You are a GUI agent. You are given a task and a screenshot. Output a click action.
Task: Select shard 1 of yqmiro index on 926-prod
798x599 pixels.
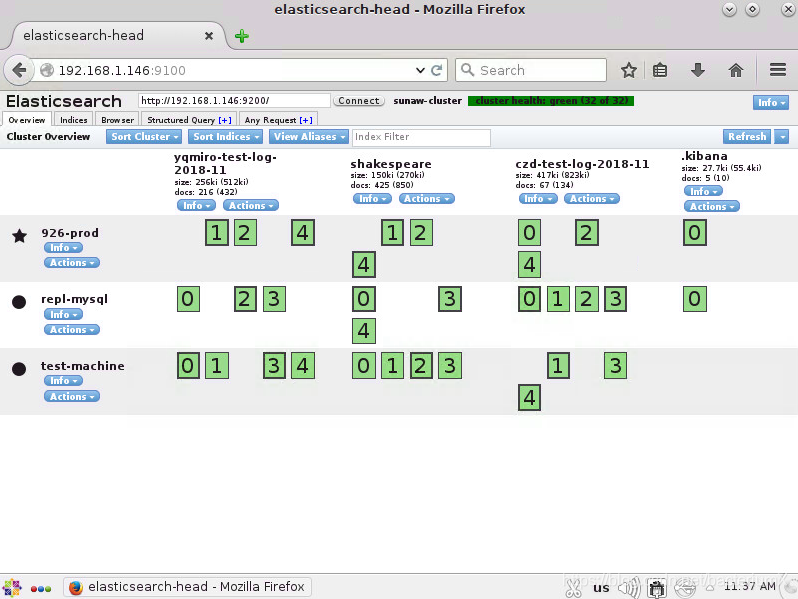217,233
